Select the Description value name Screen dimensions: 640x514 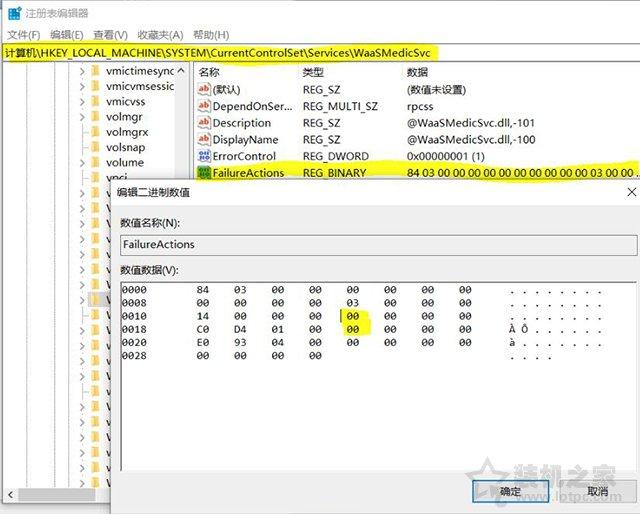pos(242,123)
